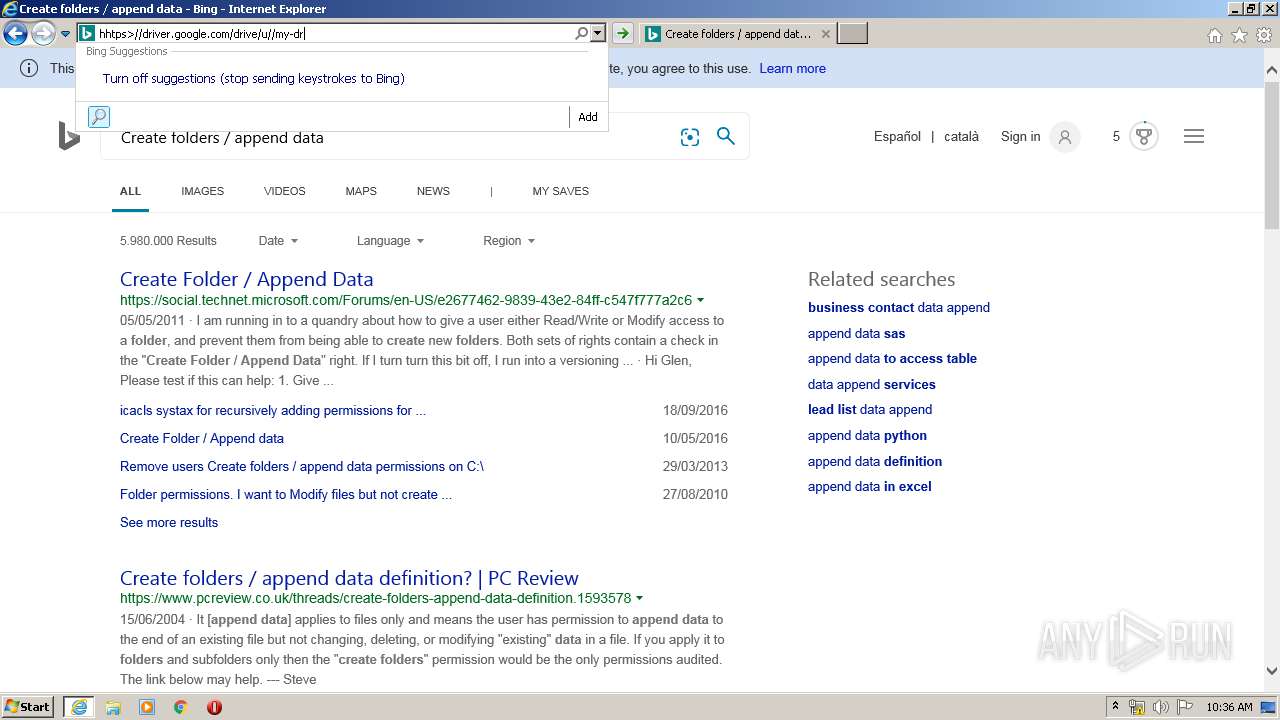Switch language to Español
This screenshot has width=1280, height=720.
click(x=897, y=136)
